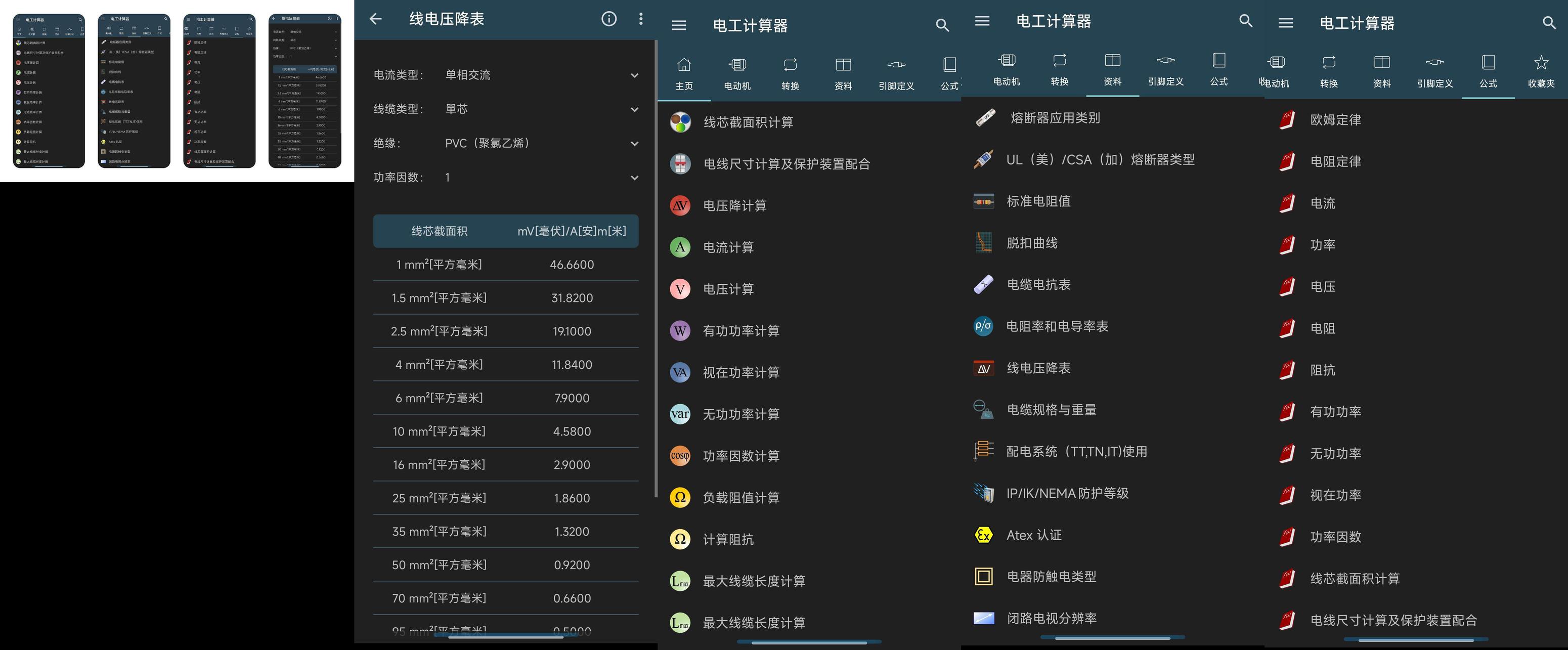Viewport: 1568px width, 650px height.
Task: Open the three-dot overflow menu
Action: [640, 19]
